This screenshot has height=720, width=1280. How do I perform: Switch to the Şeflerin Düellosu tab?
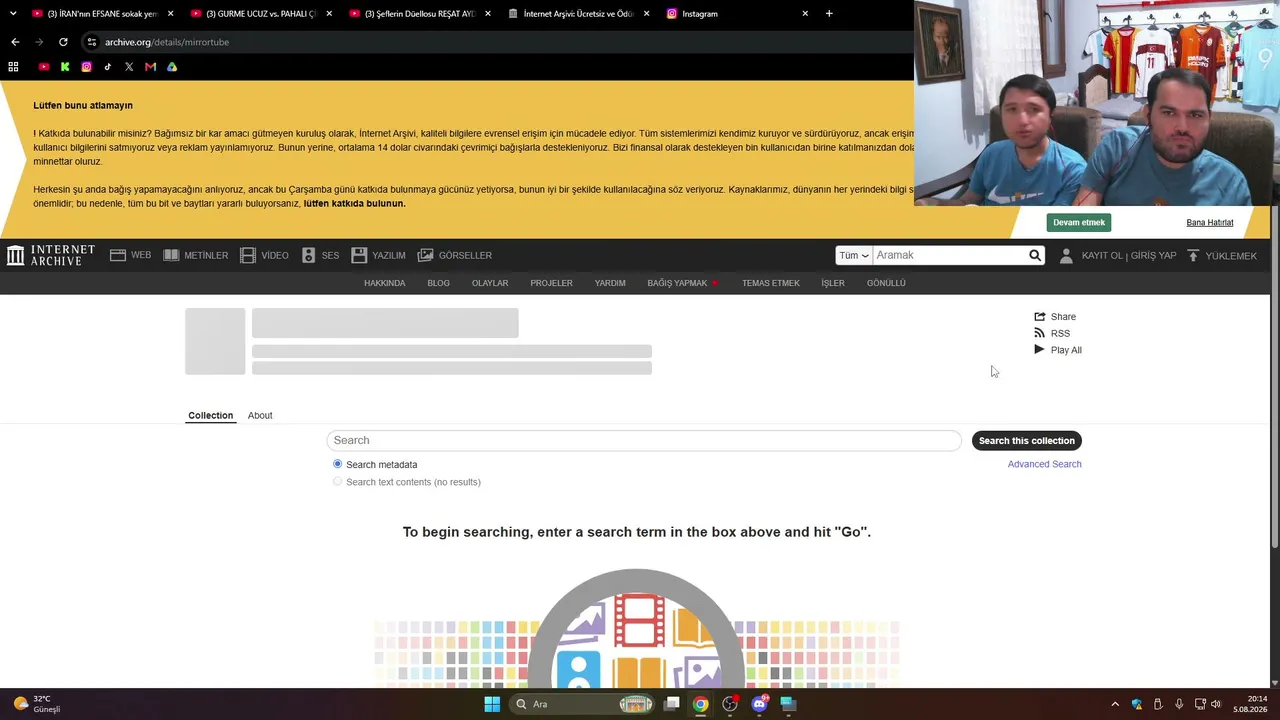421,14
